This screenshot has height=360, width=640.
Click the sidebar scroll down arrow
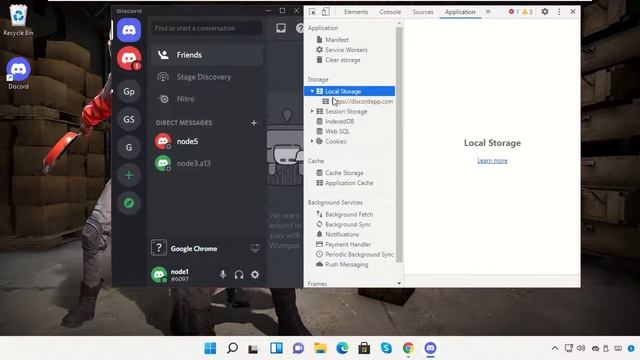point(399,283)
